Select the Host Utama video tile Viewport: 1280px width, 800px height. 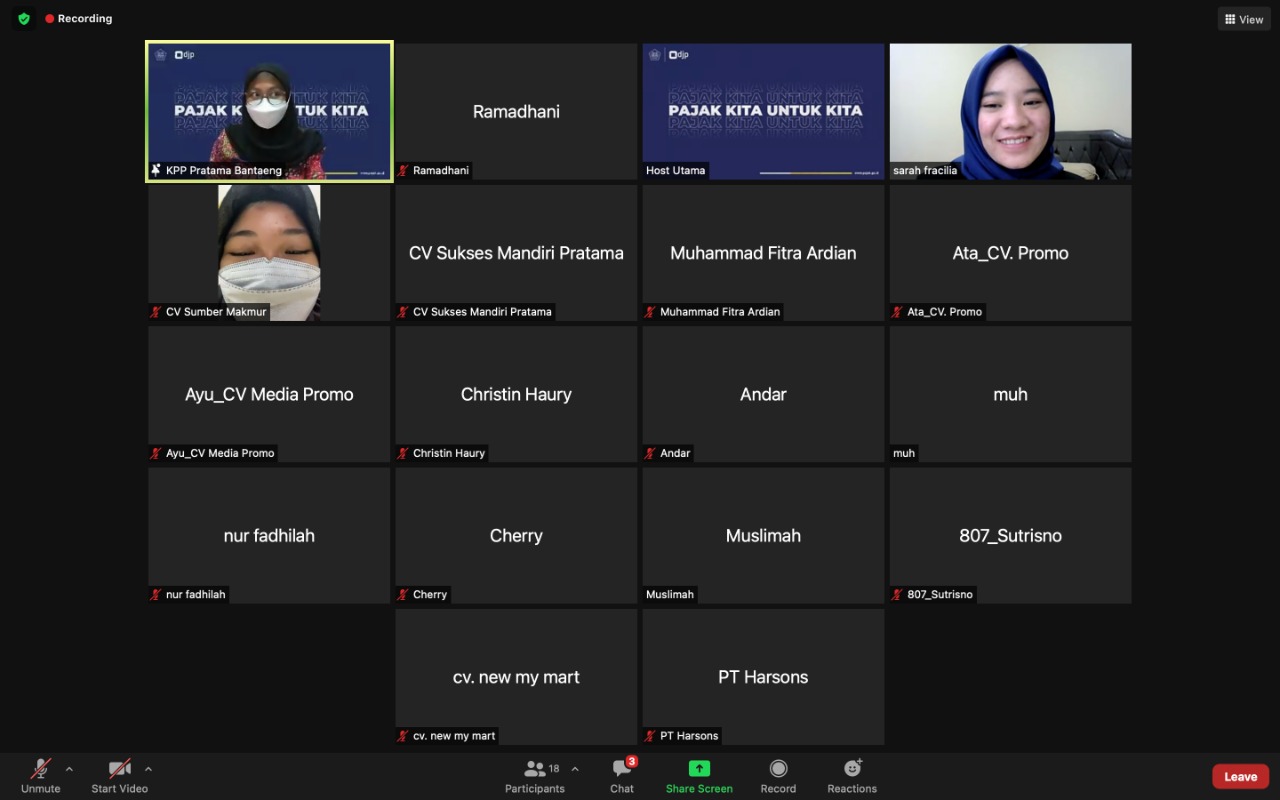[763, 111]
